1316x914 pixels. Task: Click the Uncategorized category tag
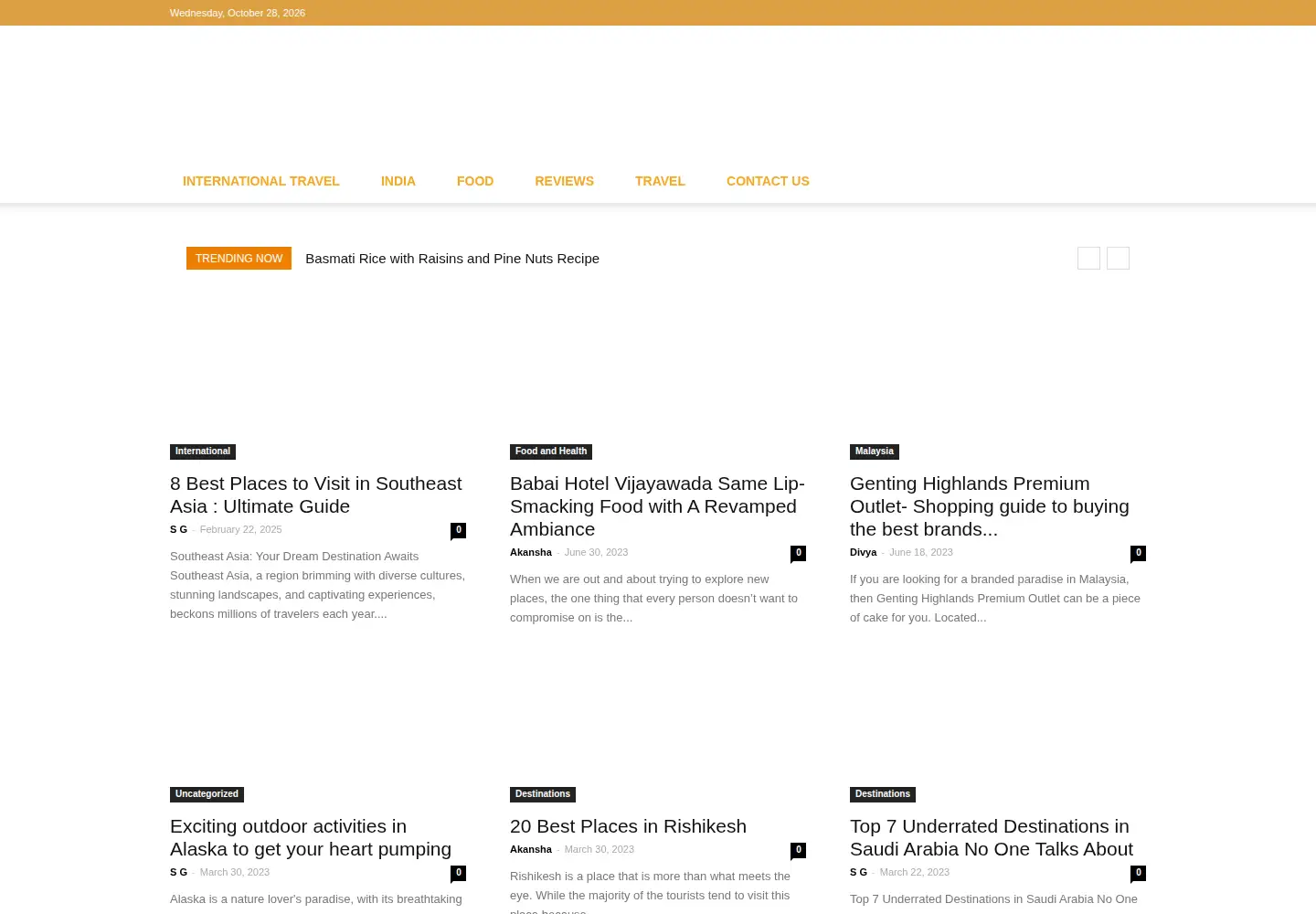[x=207, y=794]
